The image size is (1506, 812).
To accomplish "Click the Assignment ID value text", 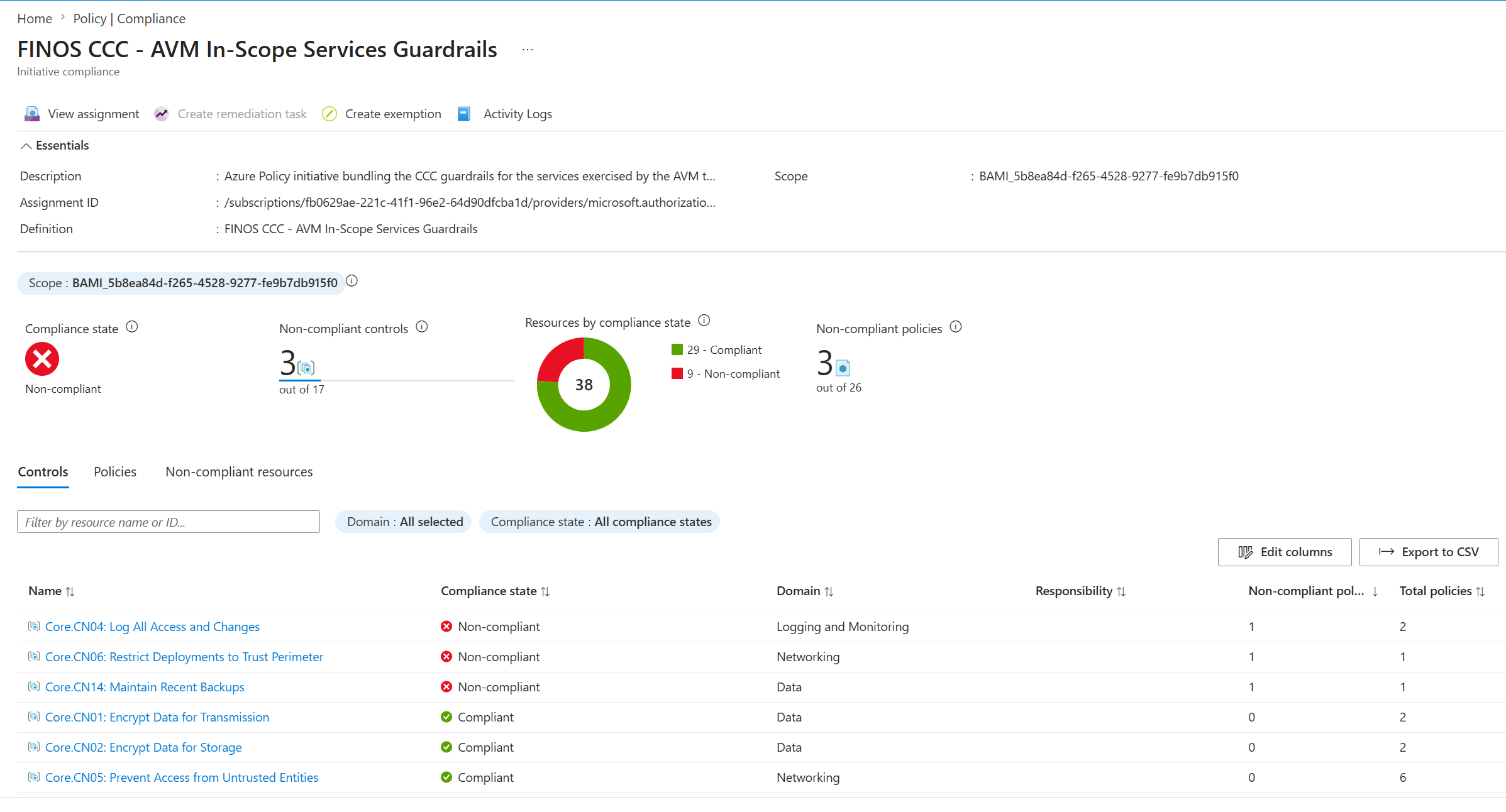I will 470,202.
